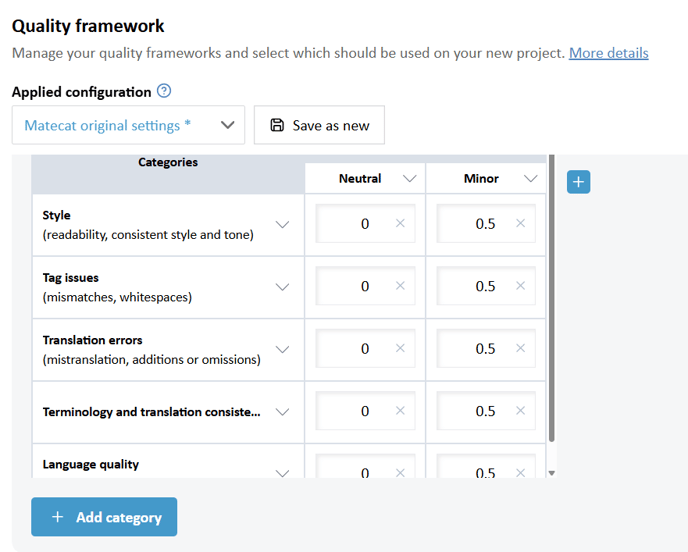Clear the Style Minor value with X

pyautogui.click(x=520, y=224)
